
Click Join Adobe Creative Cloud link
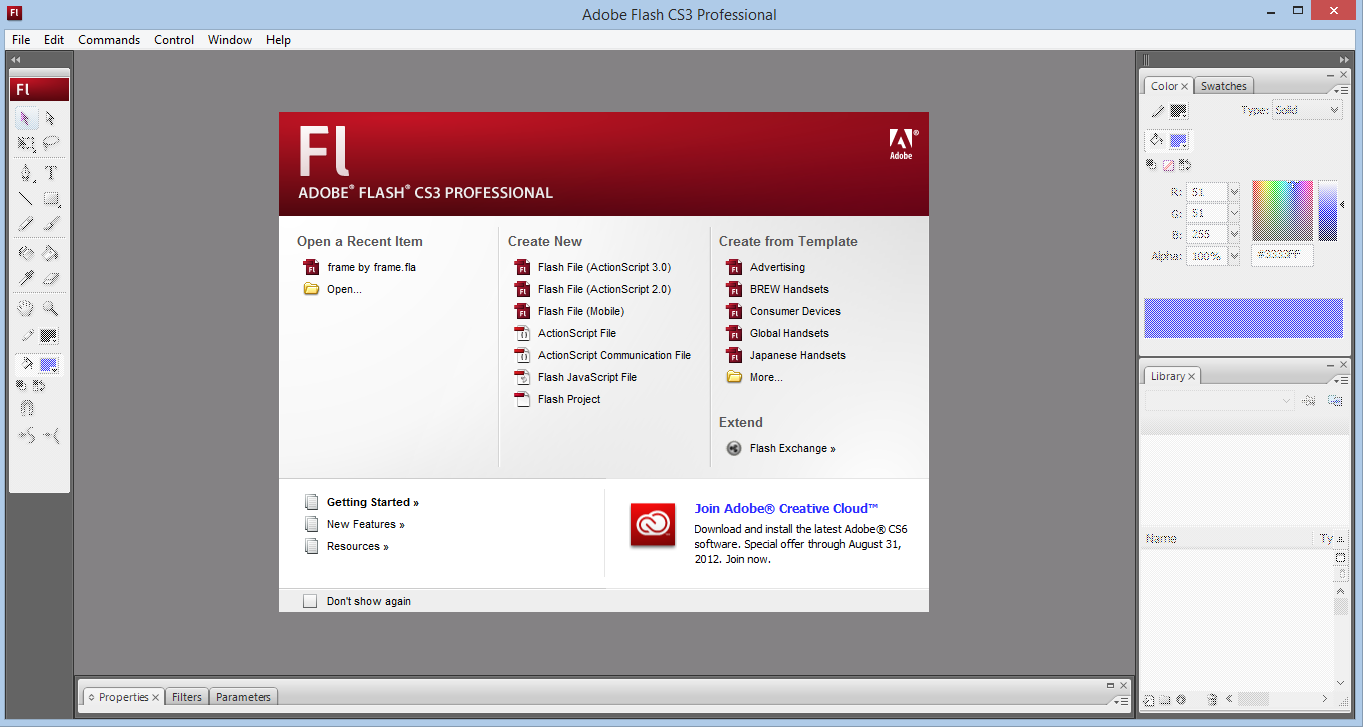787,508
